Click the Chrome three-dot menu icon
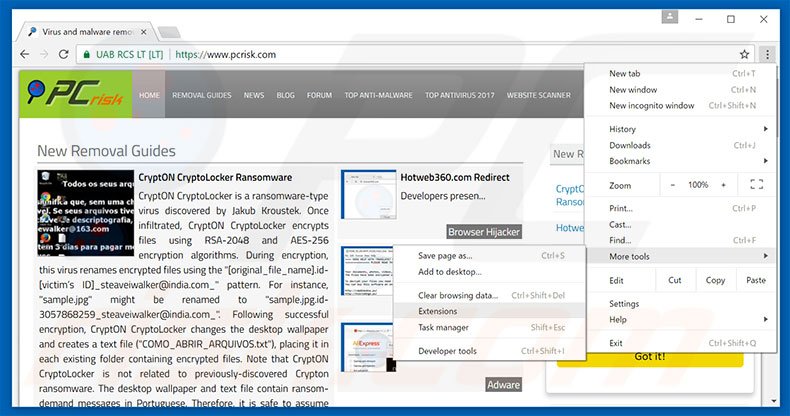790x416 pixels. coord(767,54)
